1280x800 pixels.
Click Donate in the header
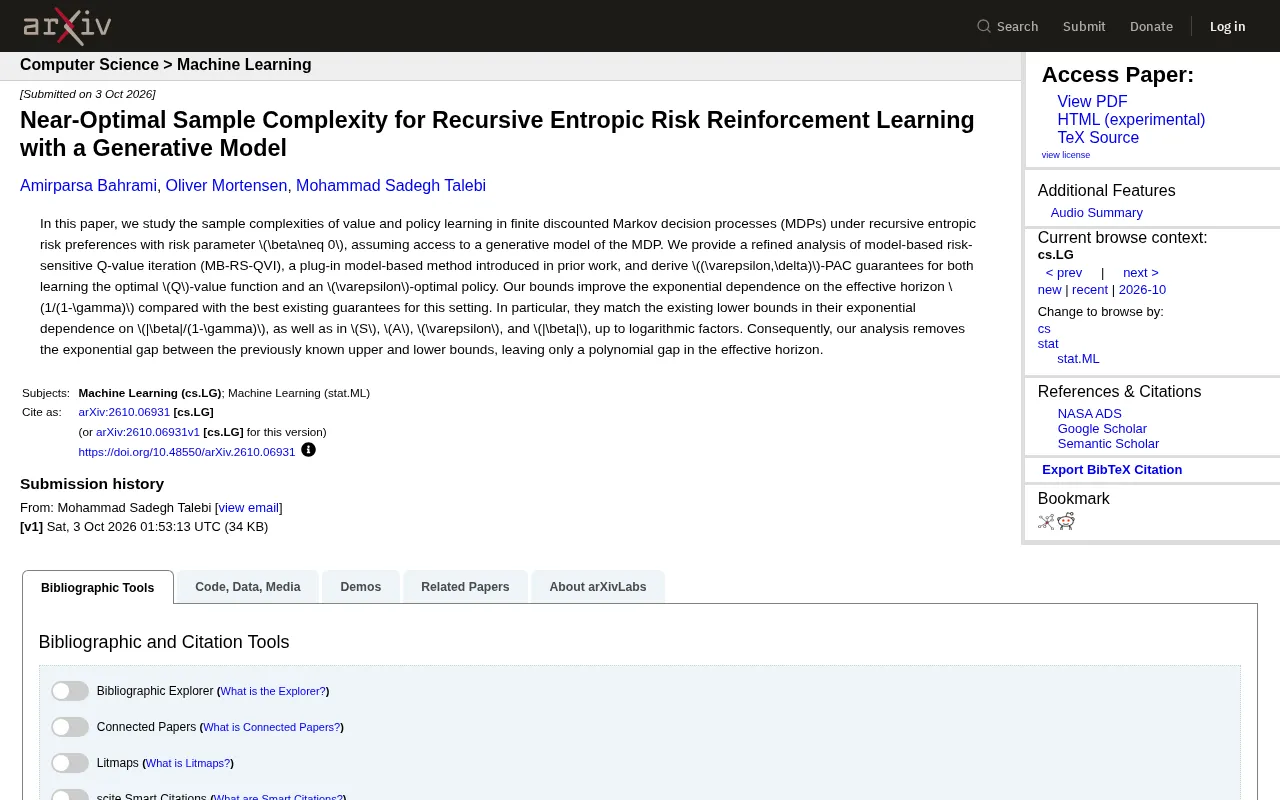pos(1151,26)
